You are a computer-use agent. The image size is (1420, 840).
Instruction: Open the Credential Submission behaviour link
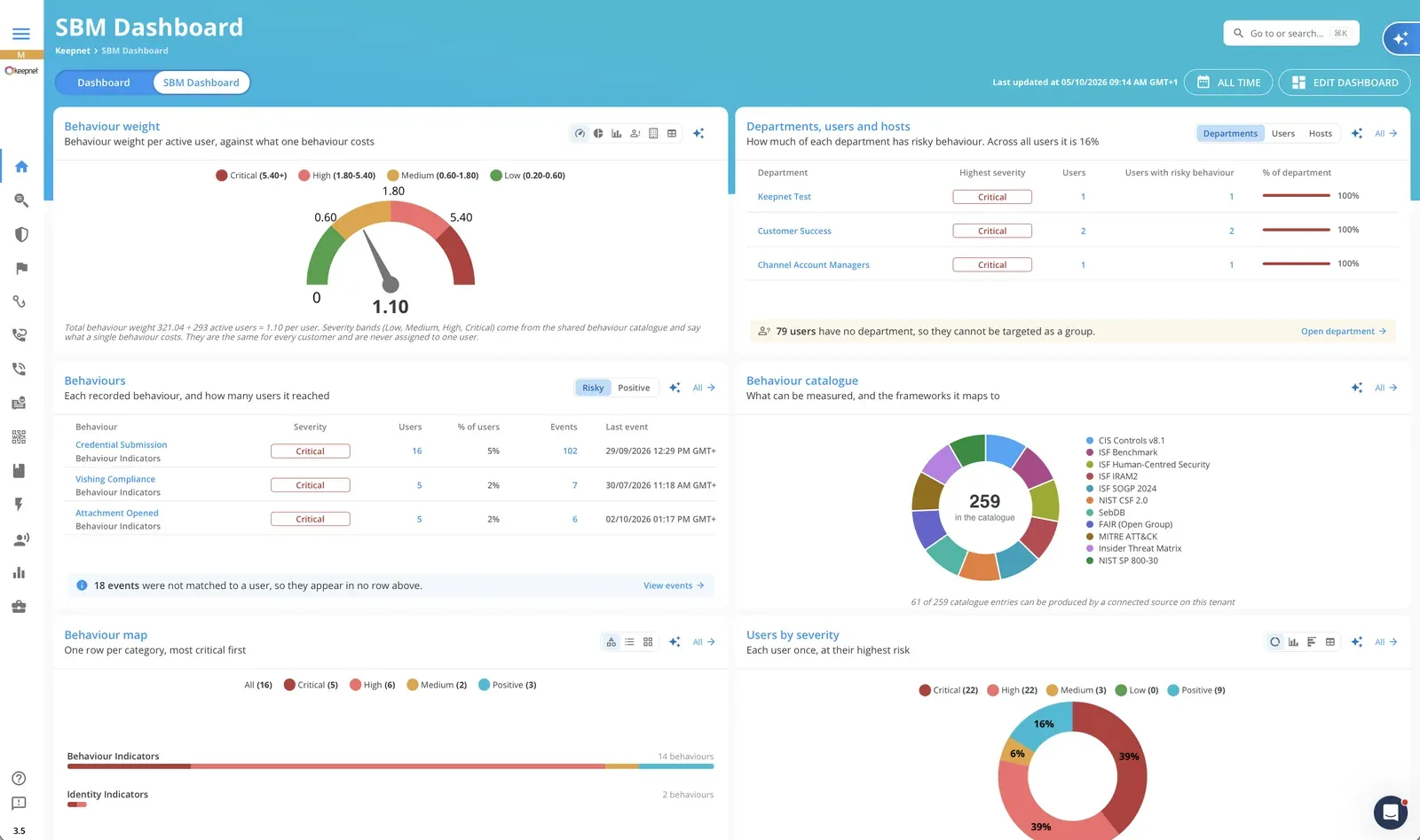[x=122, y=444]
